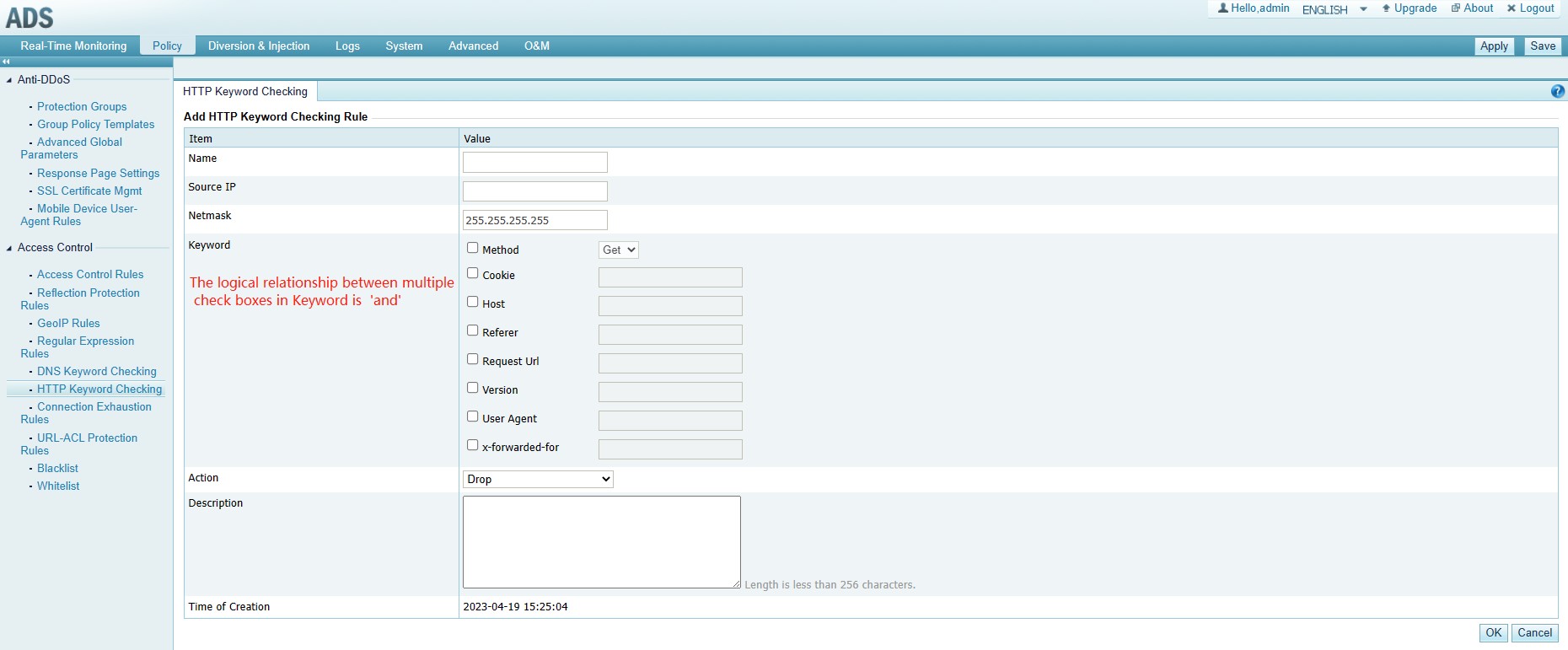Open the Action Drop dropdown
Viewport: 1568px width, 650px height.
[538, 480]
